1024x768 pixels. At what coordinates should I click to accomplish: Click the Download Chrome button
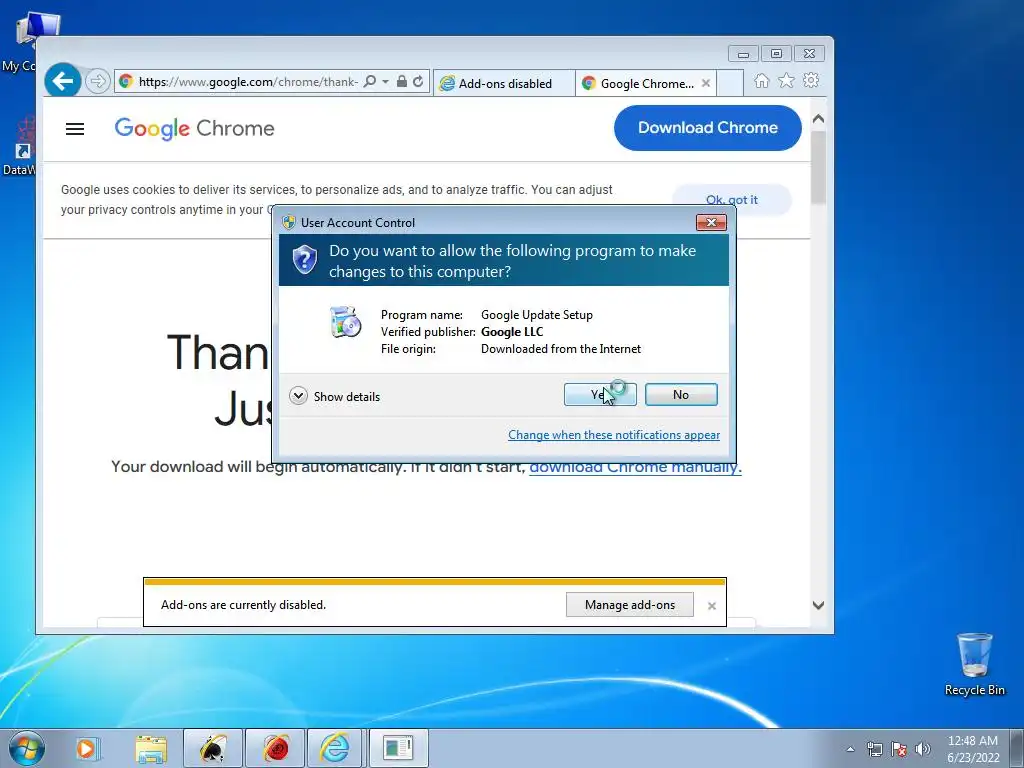707,128
